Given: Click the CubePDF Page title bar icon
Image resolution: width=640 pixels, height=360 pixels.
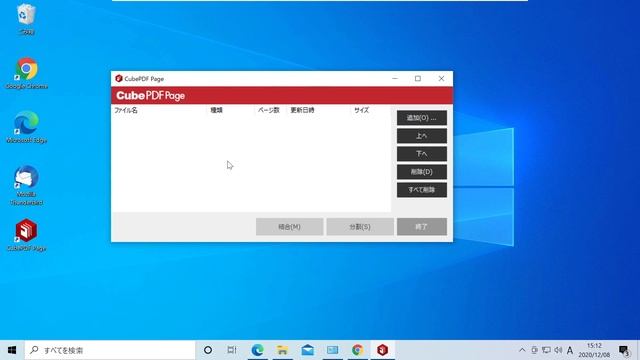Looking at the screenshot, I should [x=119, y=78].
